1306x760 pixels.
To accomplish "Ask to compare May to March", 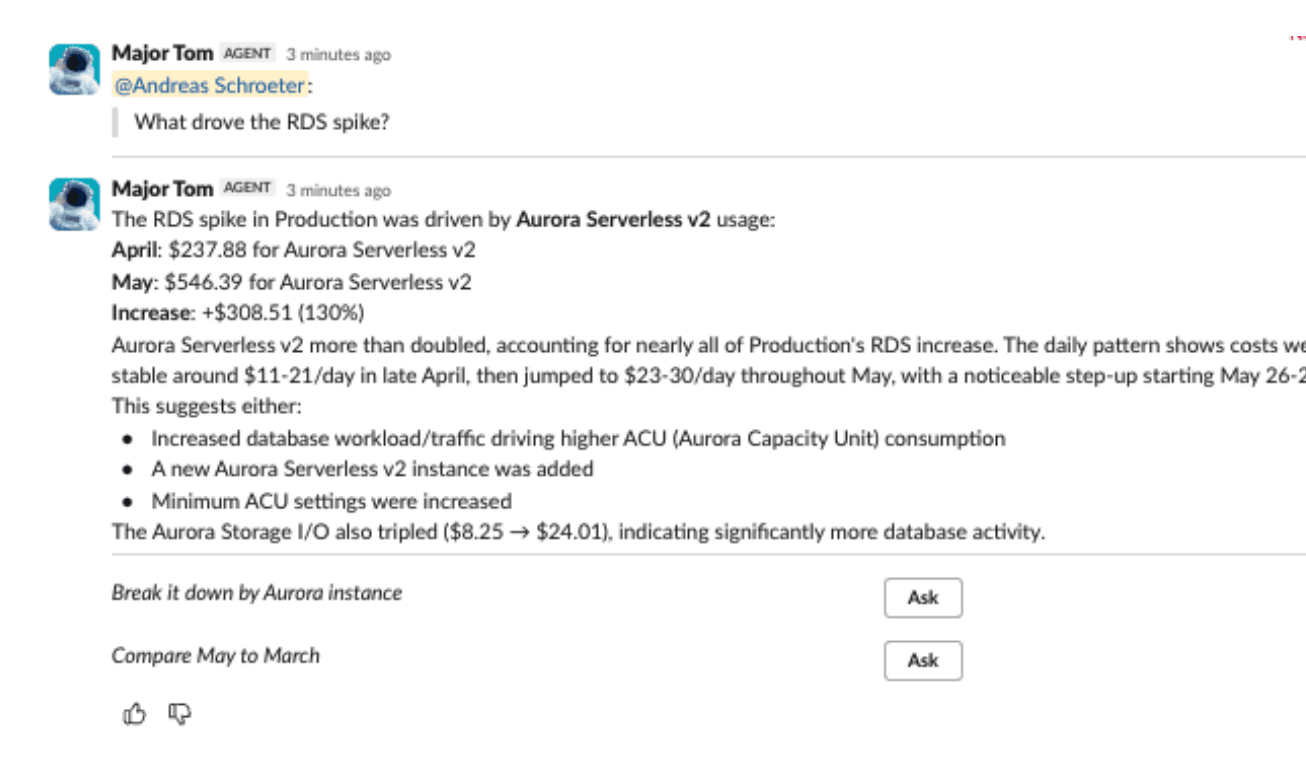I will coord(923,661).
